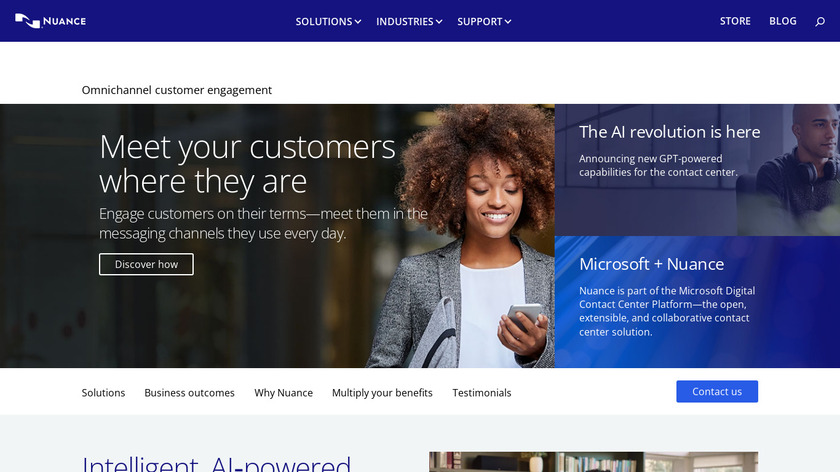Expand the Industries dropdown menu
Viewport: 840px width, 472px height.
tap(409, 21)
